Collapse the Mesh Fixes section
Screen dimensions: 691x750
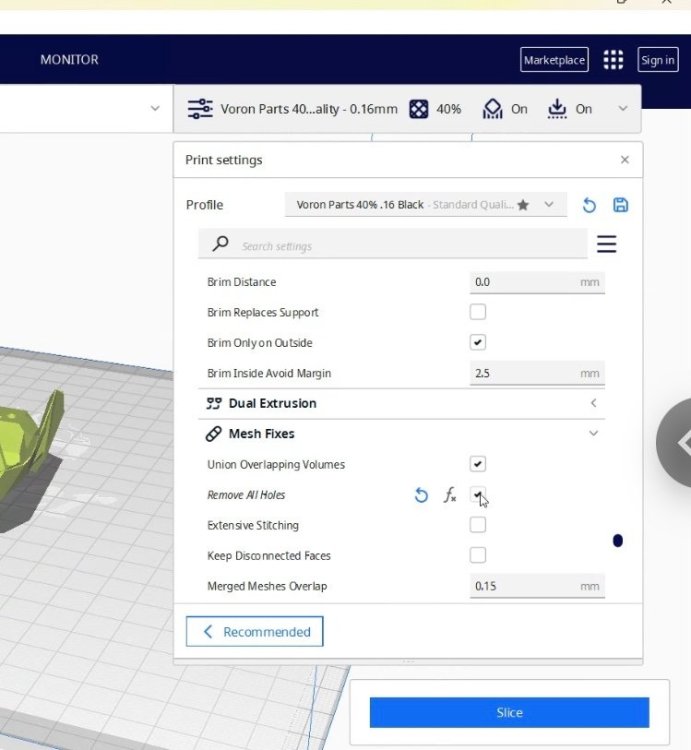402,434
